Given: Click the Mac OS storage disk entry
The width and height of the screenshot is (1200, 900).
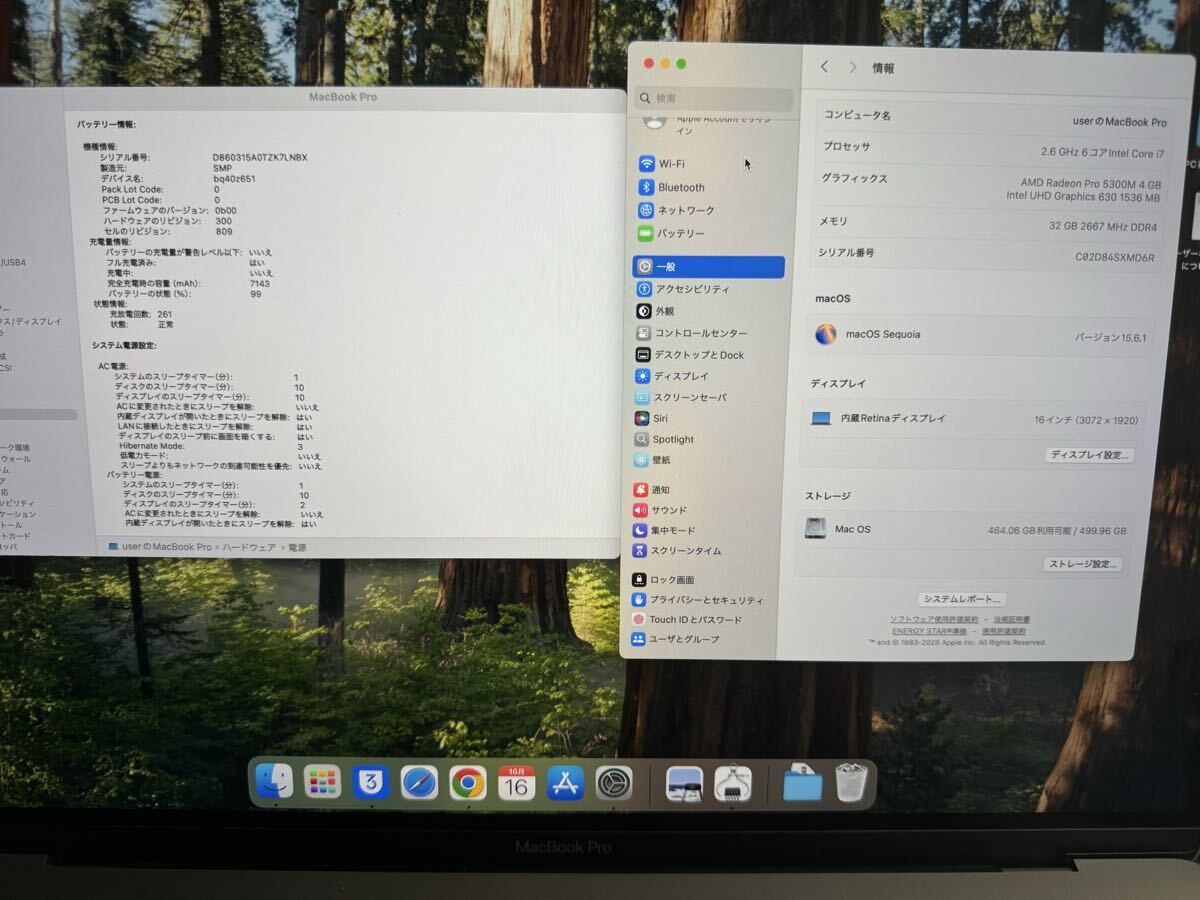Looking at the screenshot, I should (x=967, y=529).
